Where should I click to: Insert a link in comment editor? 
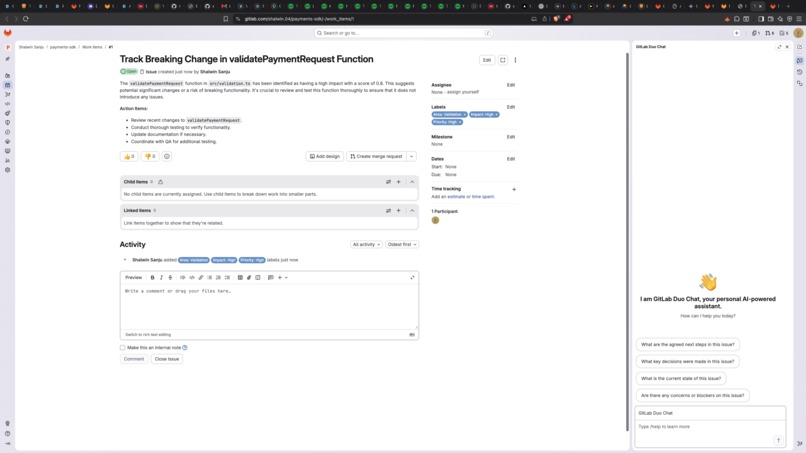pos(201,278)
